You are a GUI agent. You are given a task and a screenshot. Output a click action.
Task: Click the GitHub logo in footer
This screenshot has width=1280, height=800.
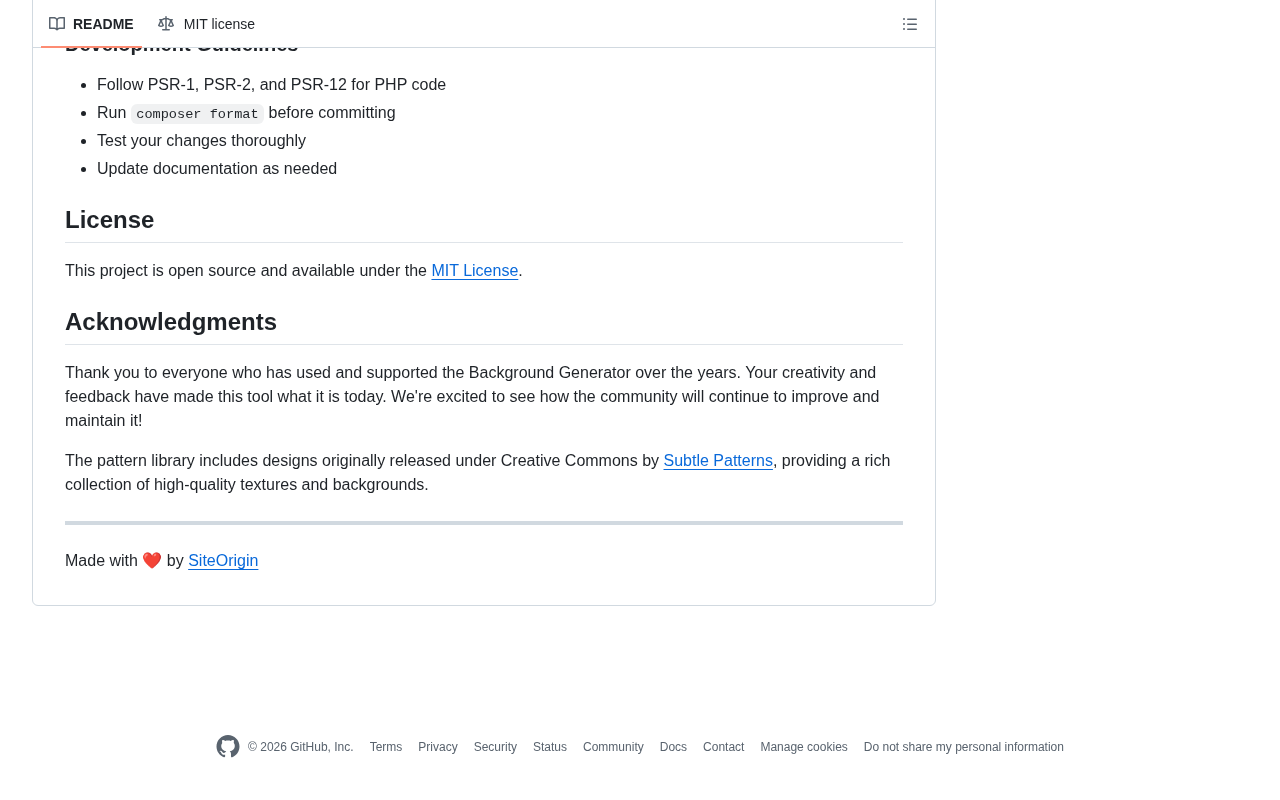pyautogui.click(x=228, y=747)
